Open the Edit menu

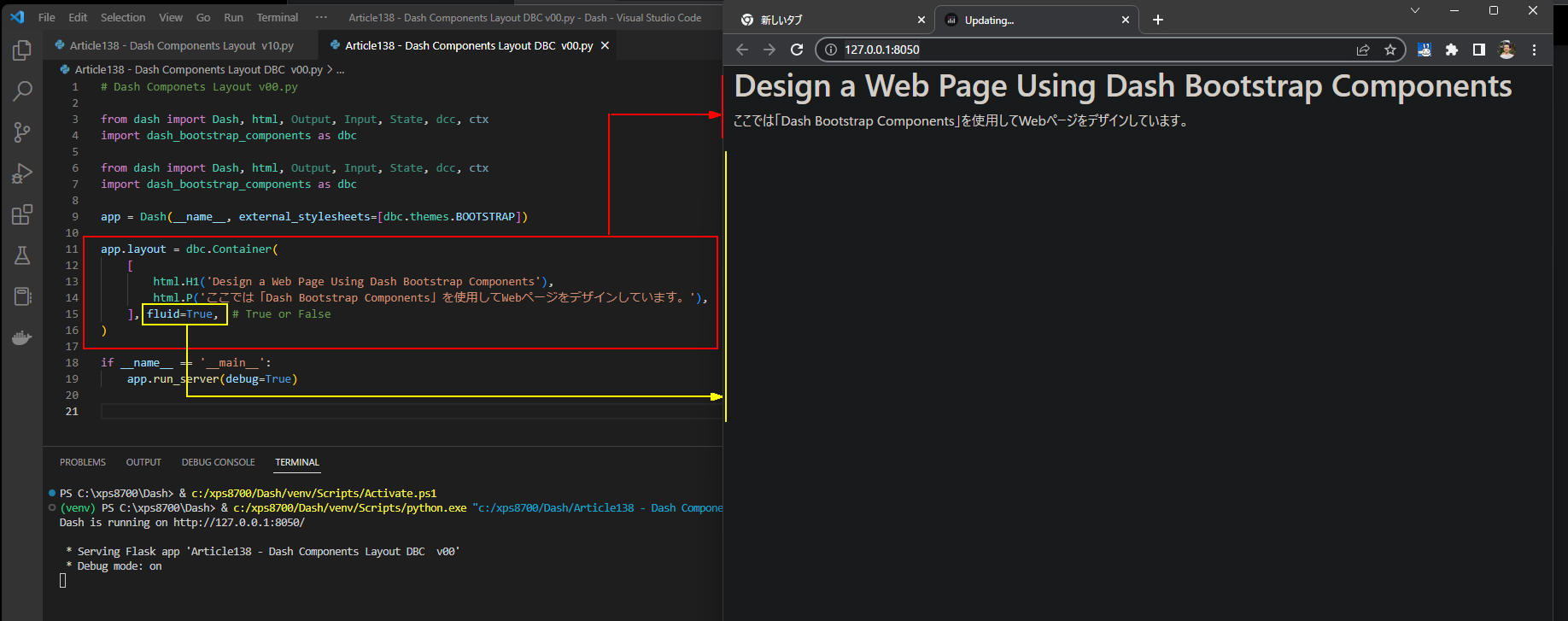(78, 17)
